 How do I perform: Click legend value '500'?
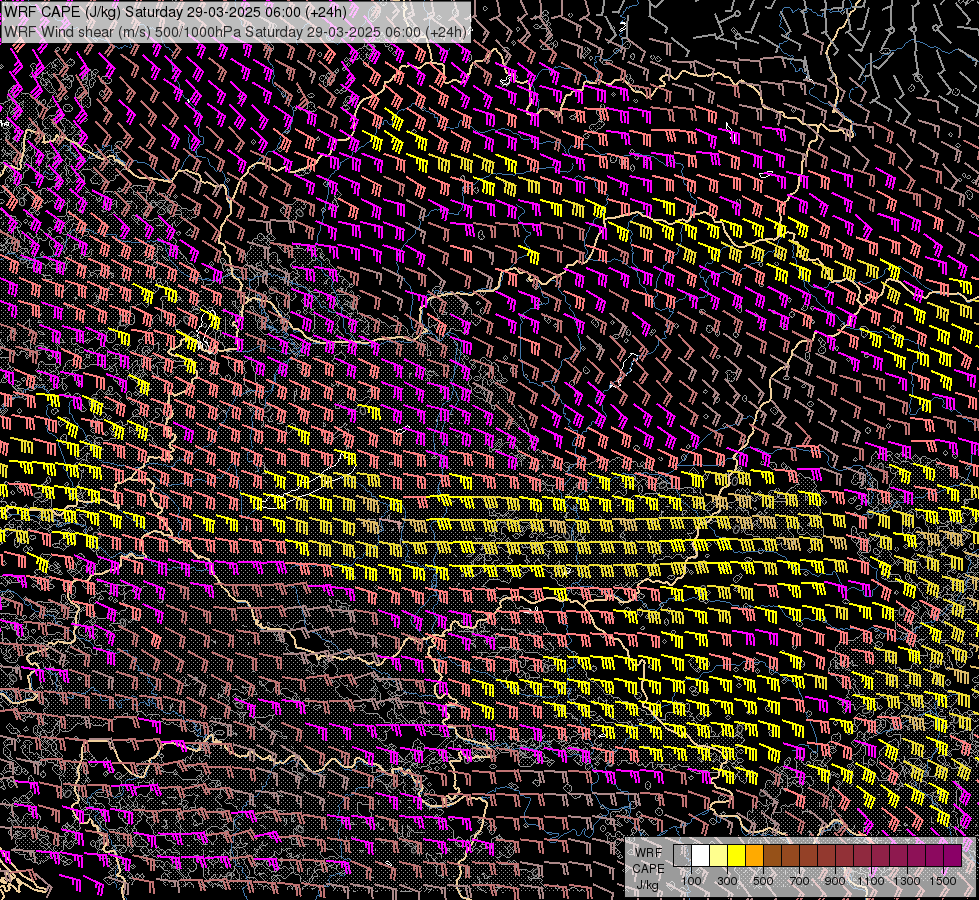(x=763, y=881)
